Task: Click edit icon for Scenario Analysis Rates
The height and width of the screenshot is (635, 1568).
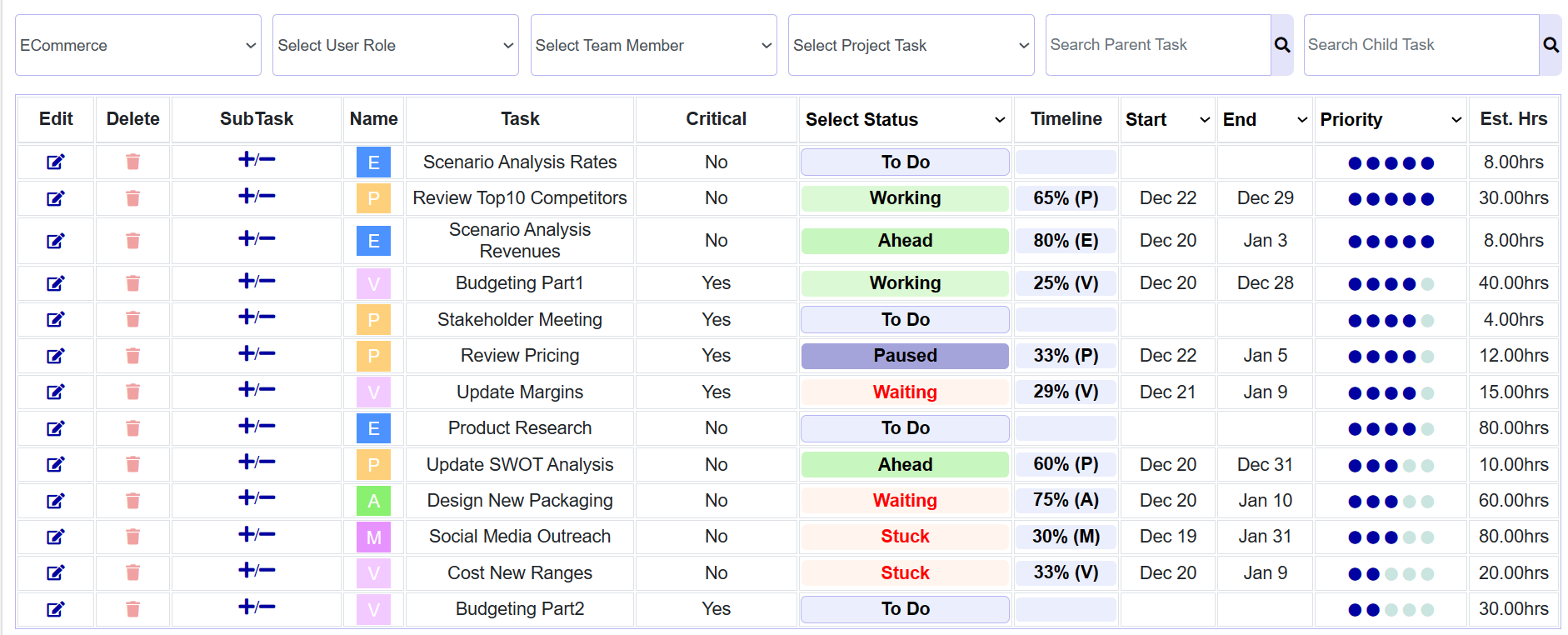Action: [55, 162]
